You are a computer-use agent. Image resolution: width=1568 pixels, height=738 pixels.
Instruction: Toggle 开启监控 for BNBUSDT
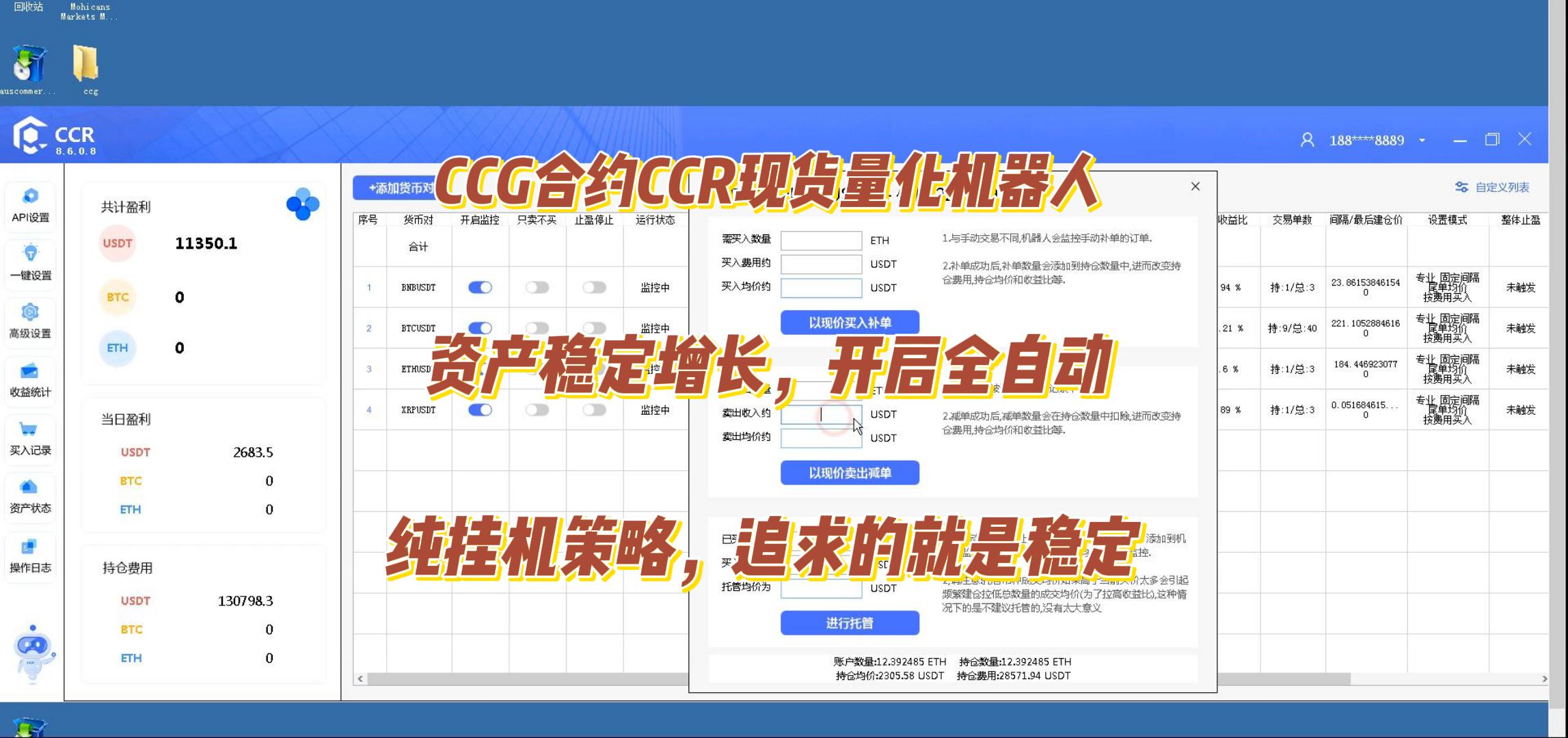tap(480, 288)
